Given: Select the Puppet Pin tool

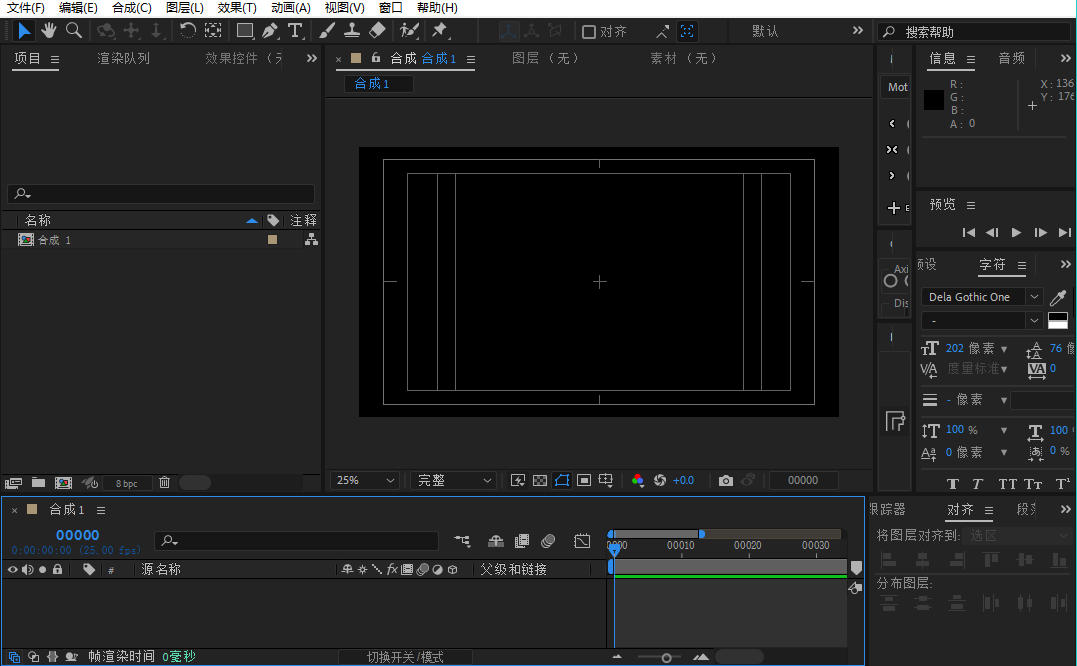Looking at the screenshot, I should [440, 31].
